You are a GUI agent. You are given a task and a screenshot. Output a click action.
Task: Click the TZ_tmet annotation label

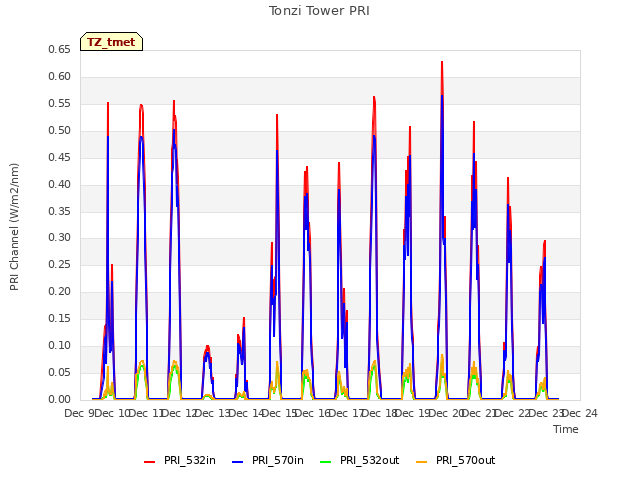pyautogui.click(x=111, y=42)
